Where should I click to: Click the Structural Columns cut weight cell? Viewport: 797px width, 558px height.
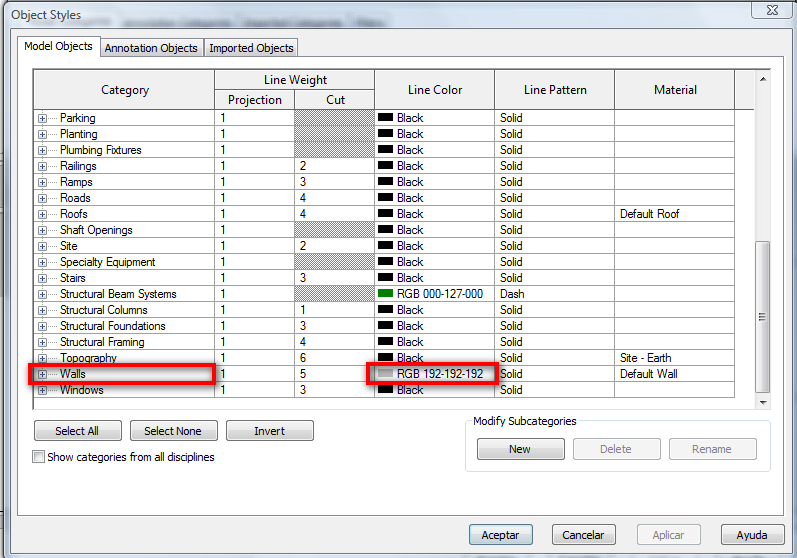[x=334, y=310]
